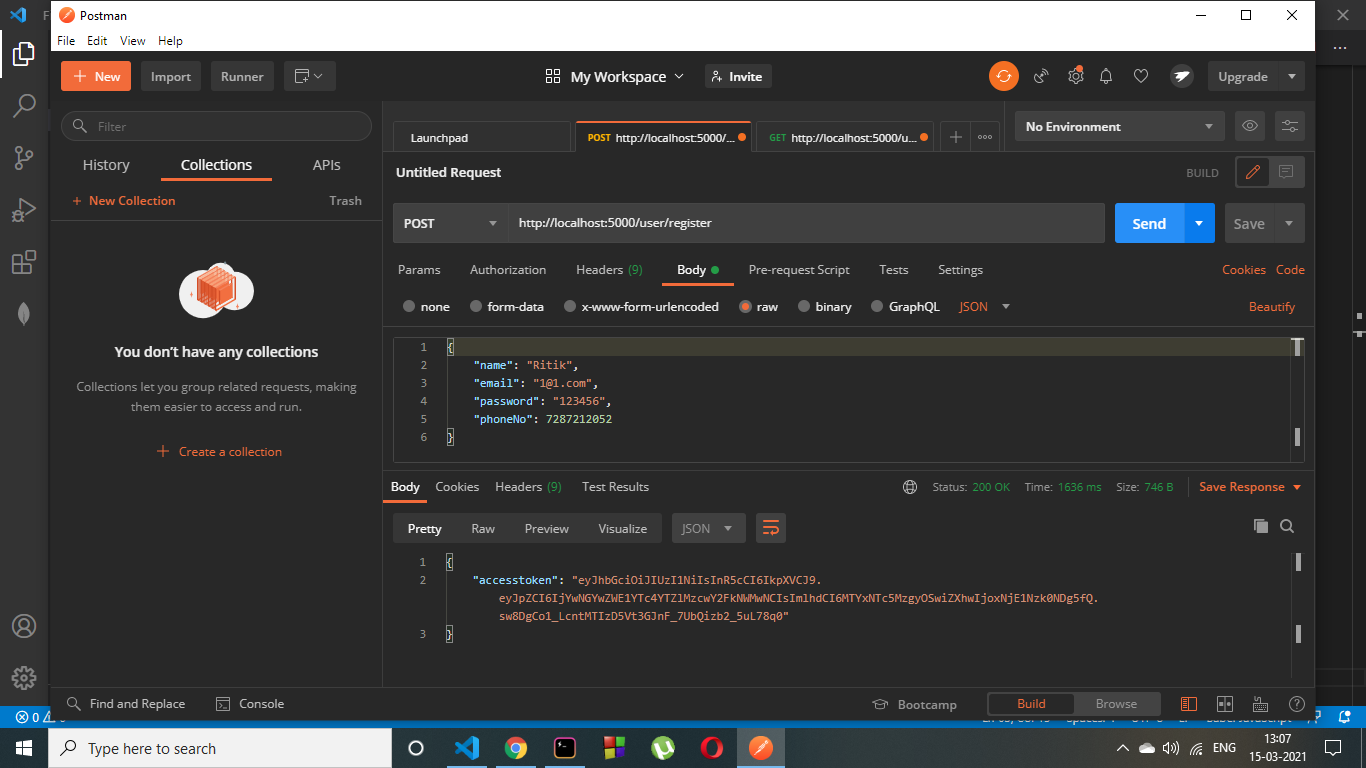The width and height of the screenshot is (1366, 768).
Task: Click the orange sync status icon
Action: click(1003, 76)
